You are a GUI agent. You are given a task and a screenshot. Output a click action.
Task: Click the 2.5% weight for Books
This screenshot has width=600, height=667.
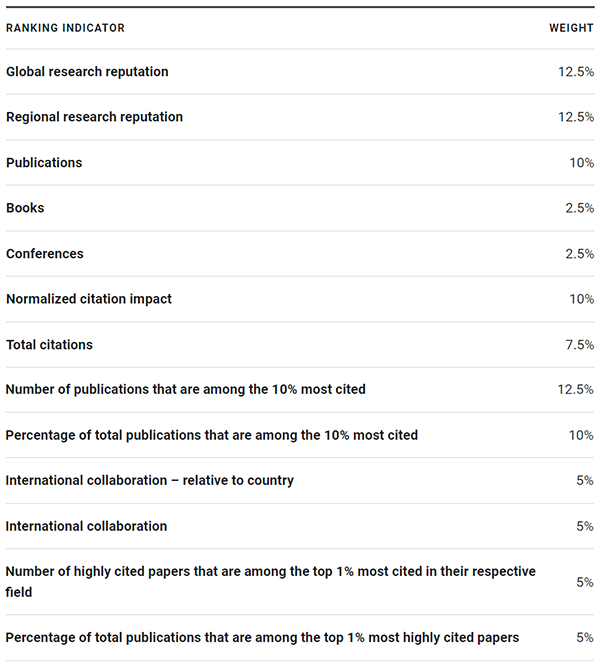[x=579, y=208]
